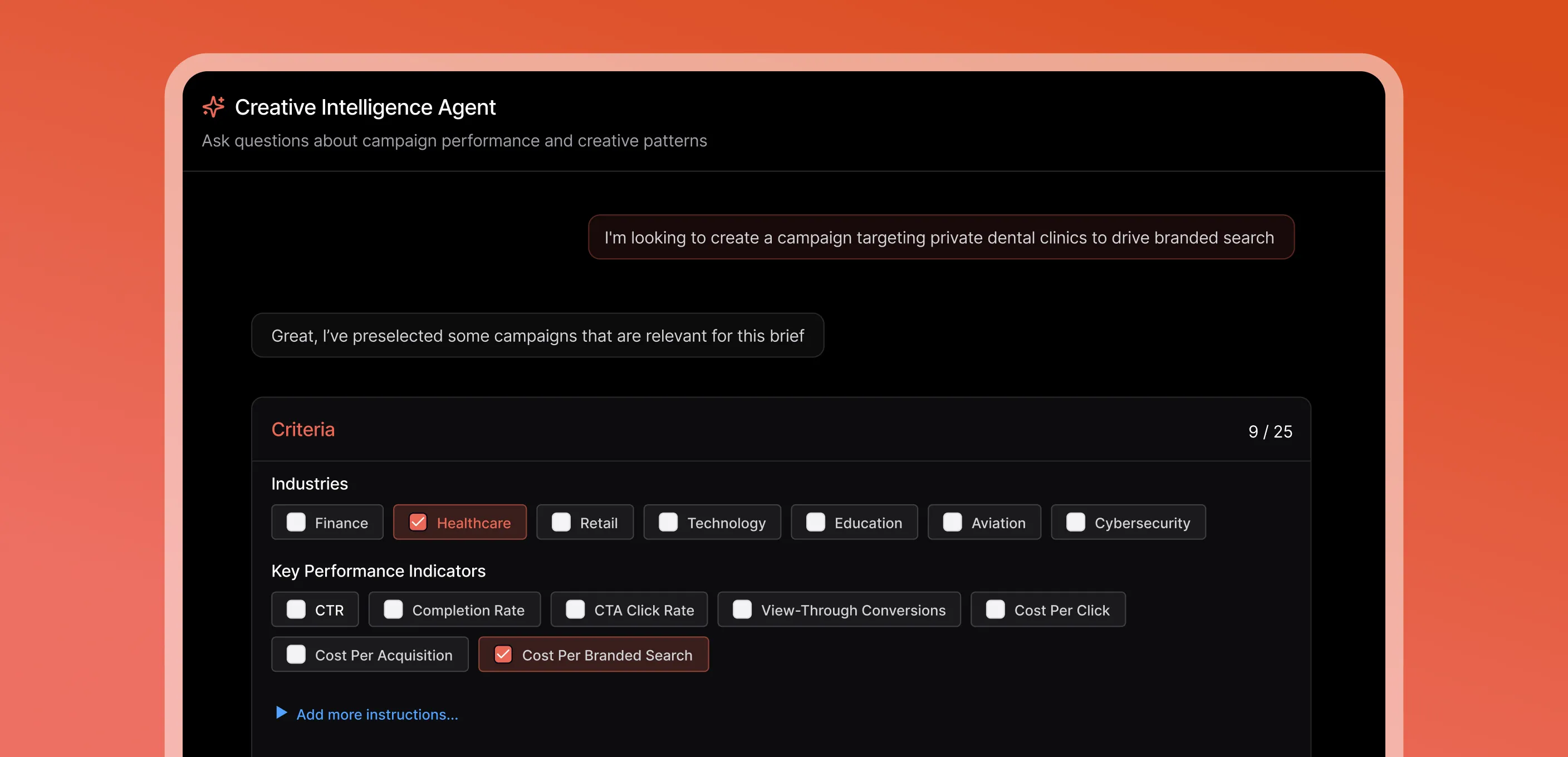Check the CTR KPI checkbox

(x=296, y=609)
